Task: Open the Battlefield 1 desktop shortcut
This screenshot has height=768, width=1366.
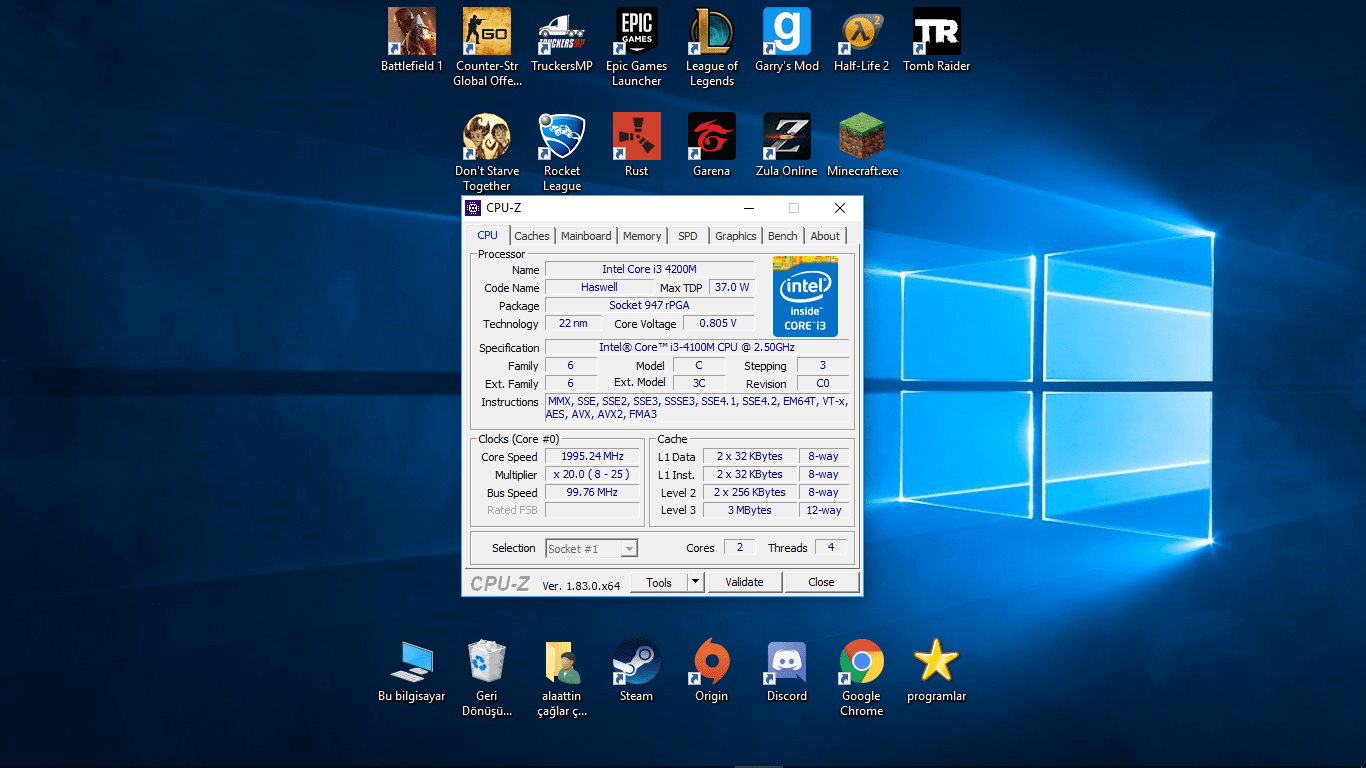Action: click(x=411, y=33)
